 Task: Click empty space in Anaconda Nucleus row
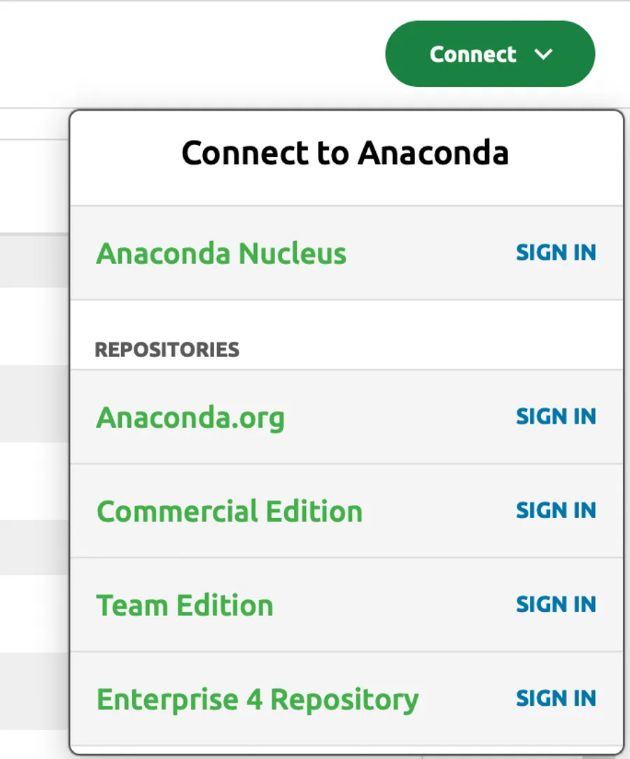[430, 254]
